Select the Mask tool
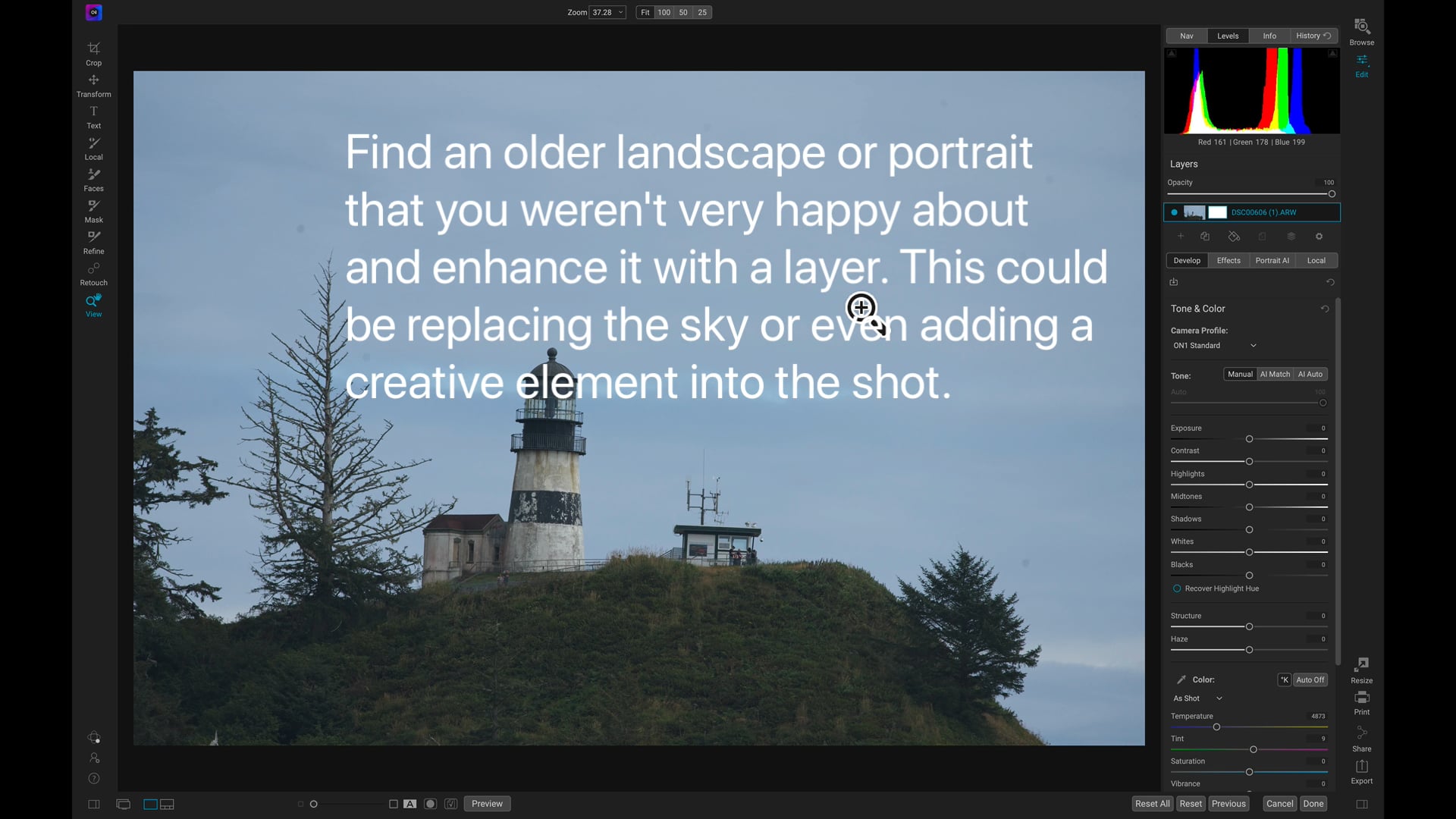This screenshot has width=1456, height=819. pos(93,212)
